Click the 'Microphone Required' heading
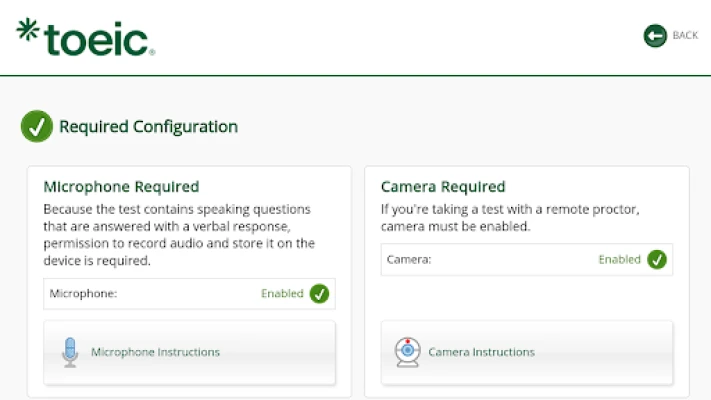This screenshot has height=400, width=711. (121, 187)
